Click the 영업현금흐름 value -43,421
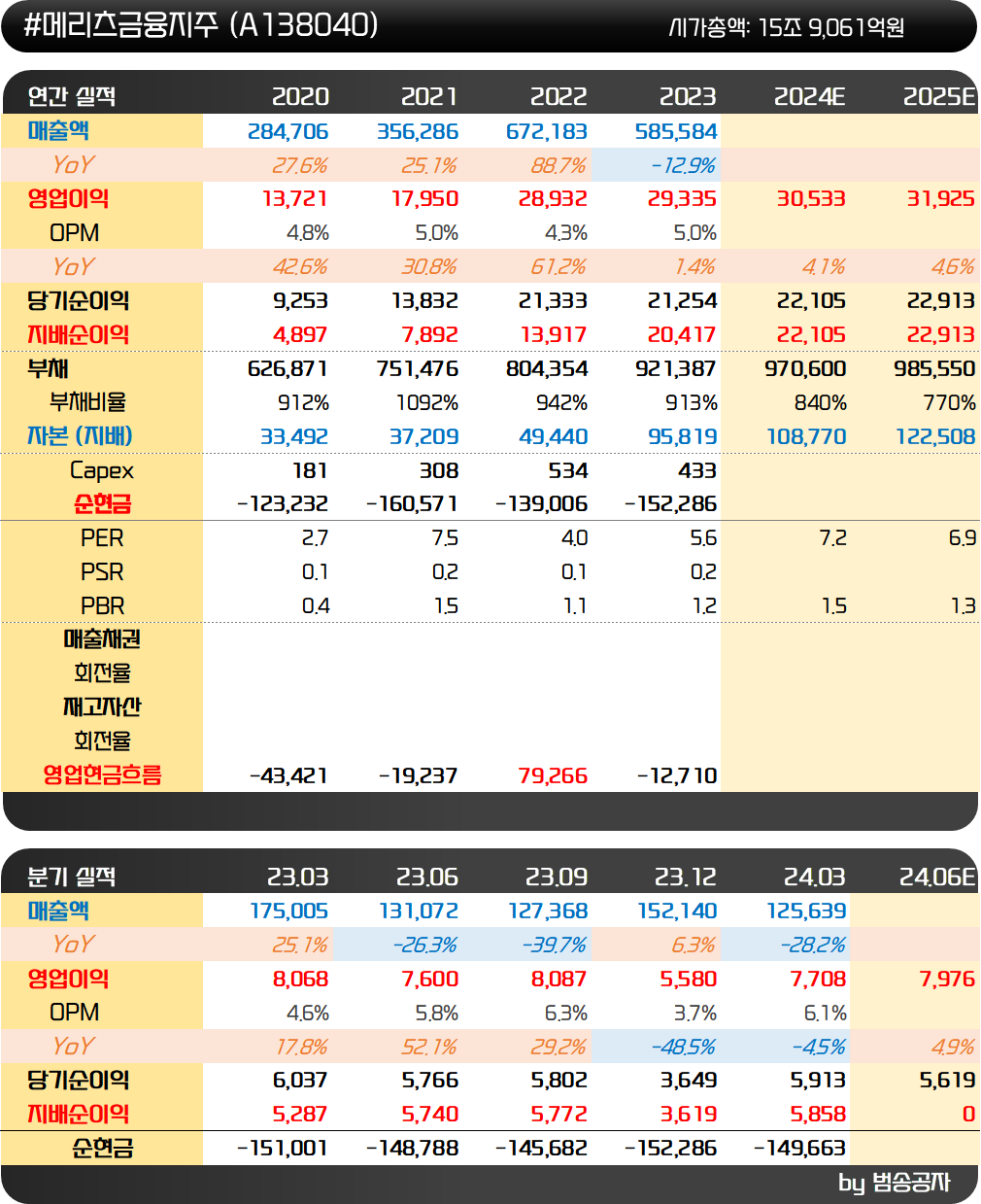The height and width of the screenshot is (1204, 981). point(288,775)
